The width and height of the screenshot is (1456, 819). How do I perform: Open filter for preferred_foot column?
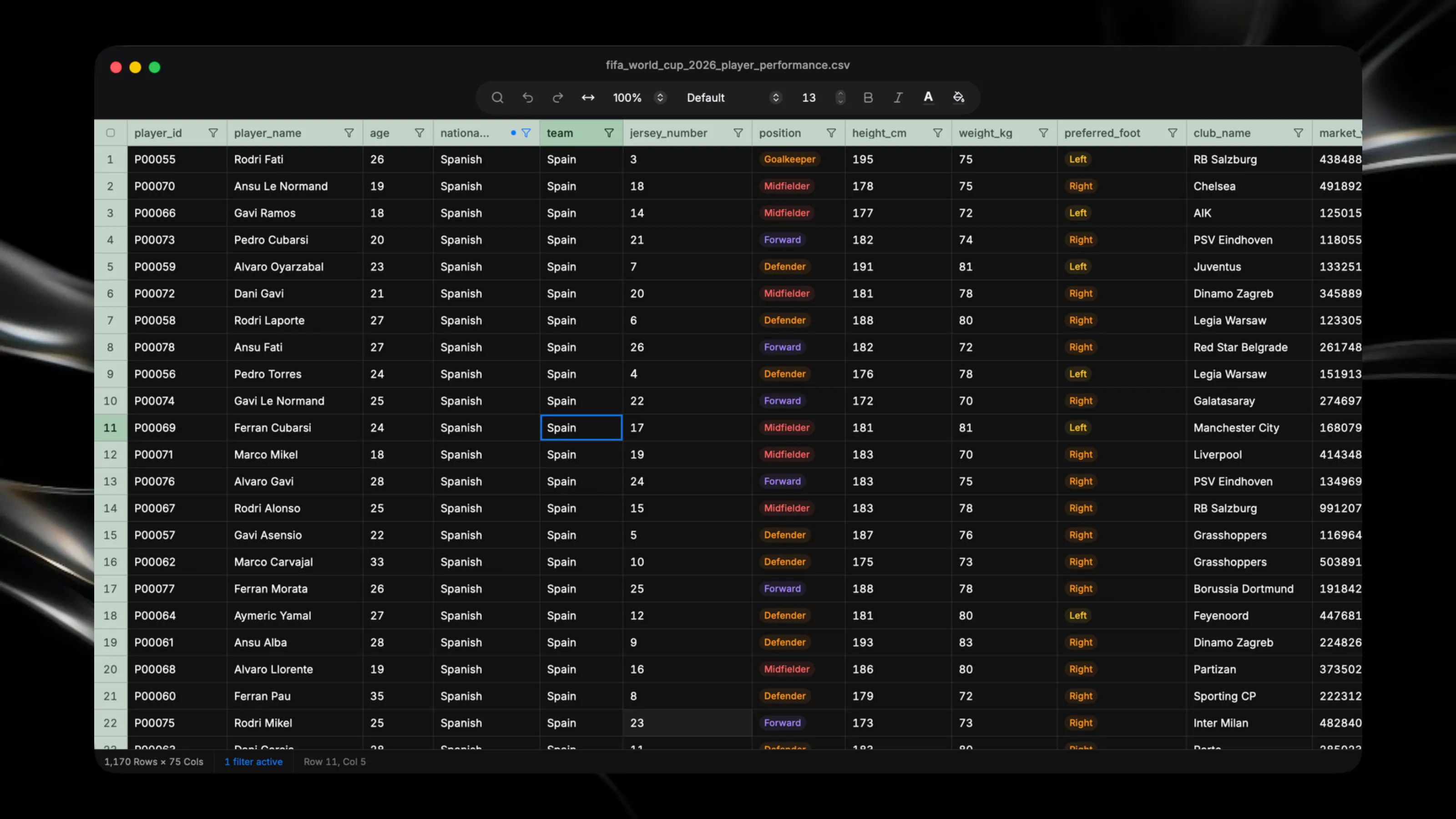(1173, 133)
